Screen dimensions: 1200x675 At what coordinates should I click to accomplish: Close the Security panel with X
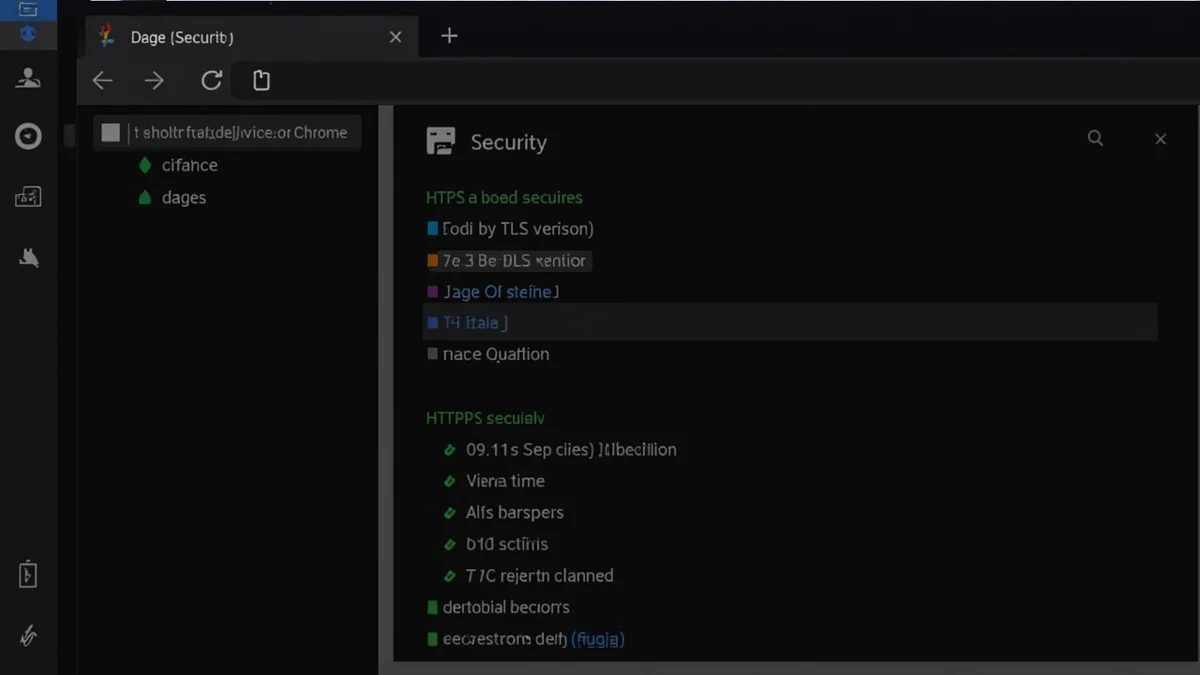[x=1160, y=139]
